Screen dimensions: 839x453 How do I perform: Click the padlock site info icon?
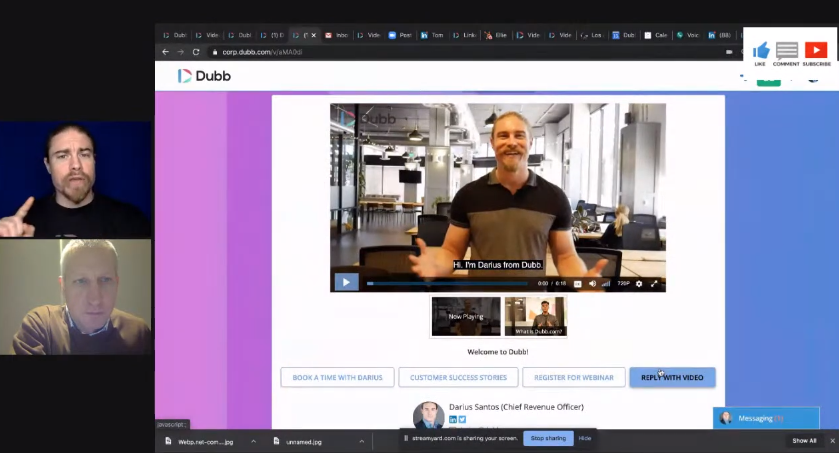pos(215,52)
